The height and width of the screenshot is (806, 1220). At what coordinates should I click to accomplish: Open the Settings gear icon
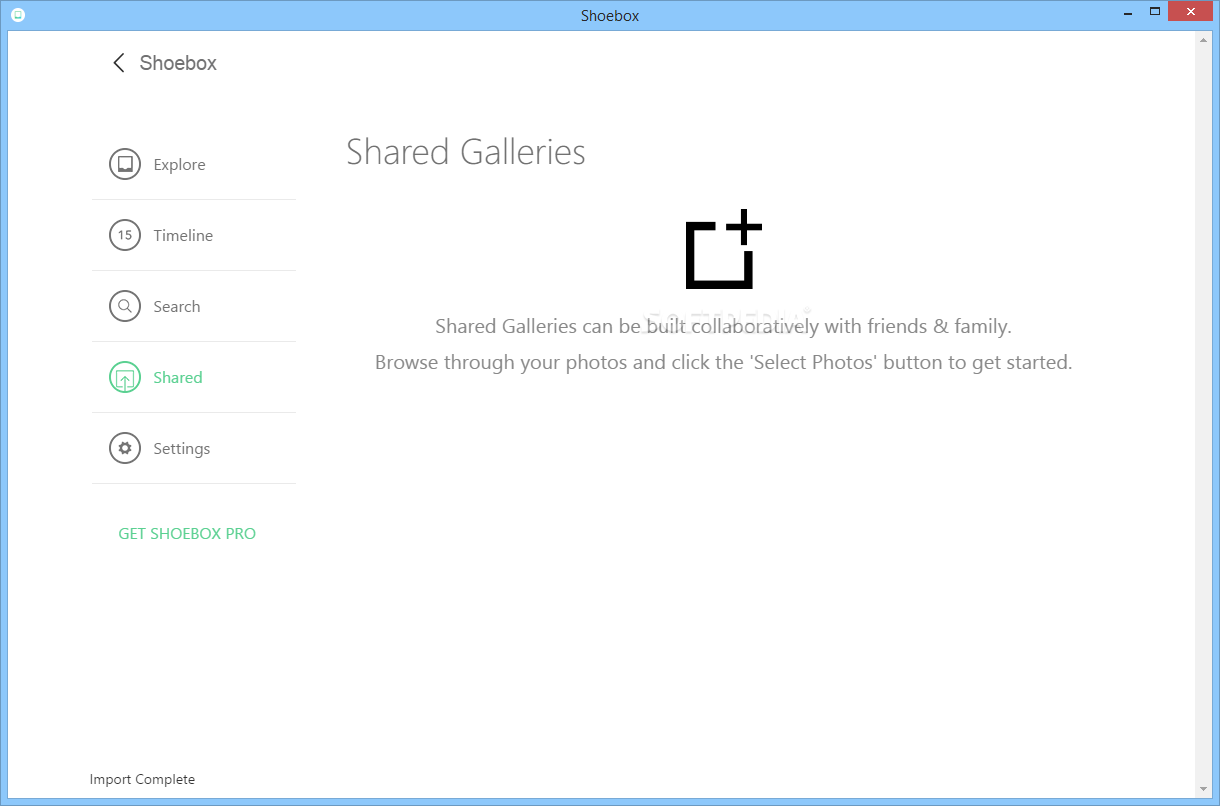tap(125, 449)
